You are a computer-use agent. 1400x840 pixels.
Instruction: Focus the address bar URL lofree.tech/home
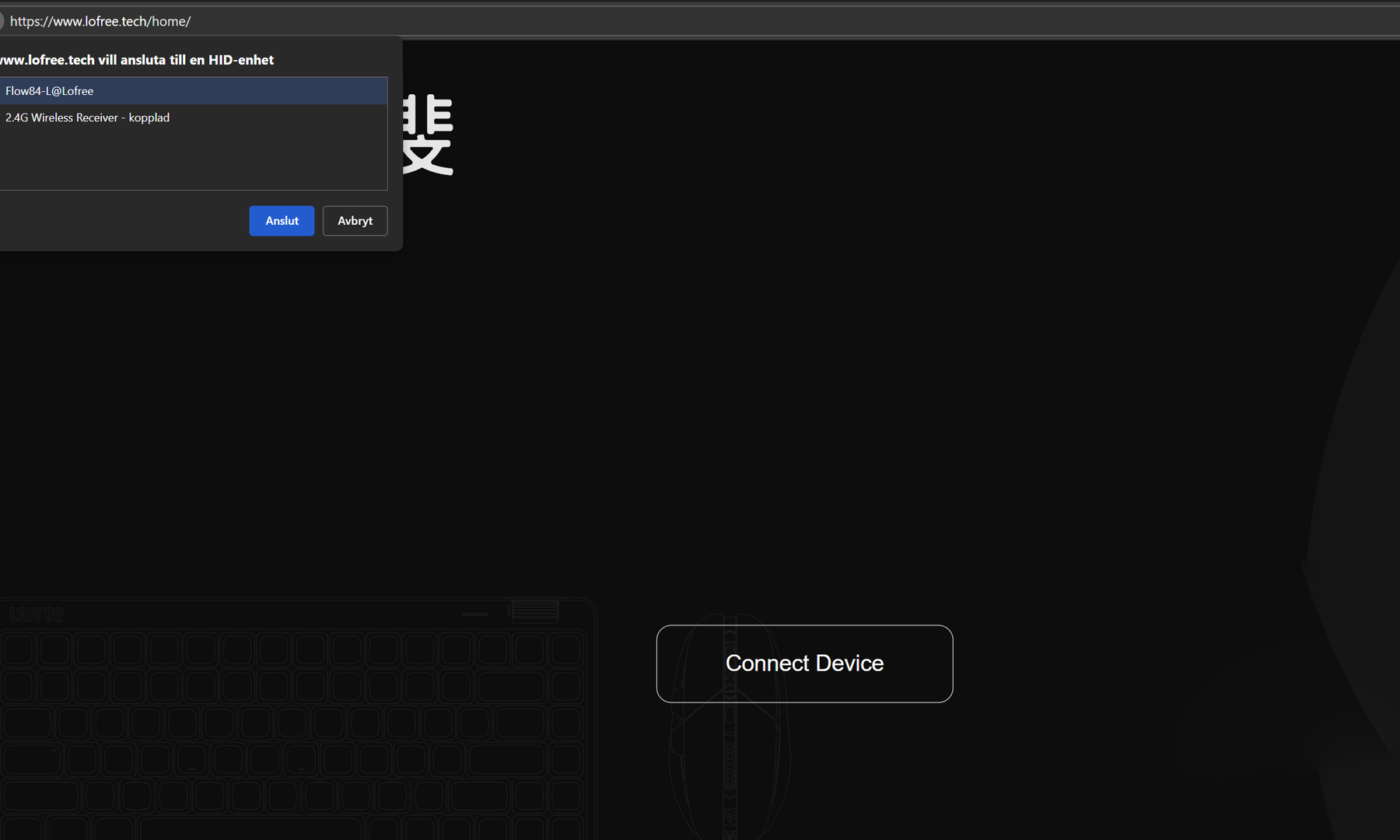[100, 21]
